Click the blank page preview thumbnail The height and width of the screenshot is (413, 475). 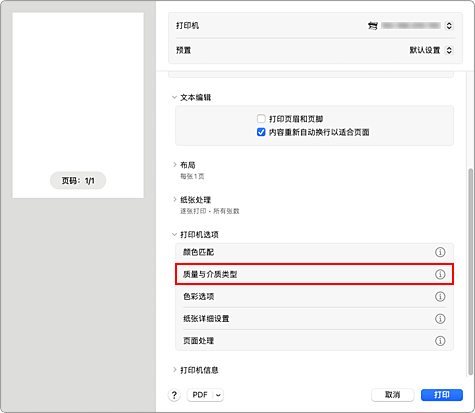(x=78, y=105)
